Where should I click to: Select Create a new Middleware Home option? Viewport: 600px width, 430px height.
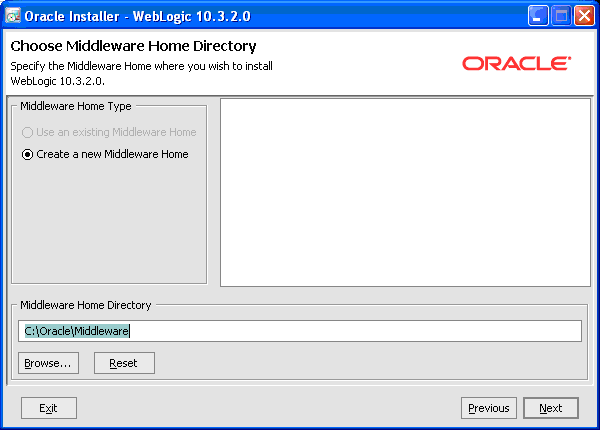tap(105, 154)
